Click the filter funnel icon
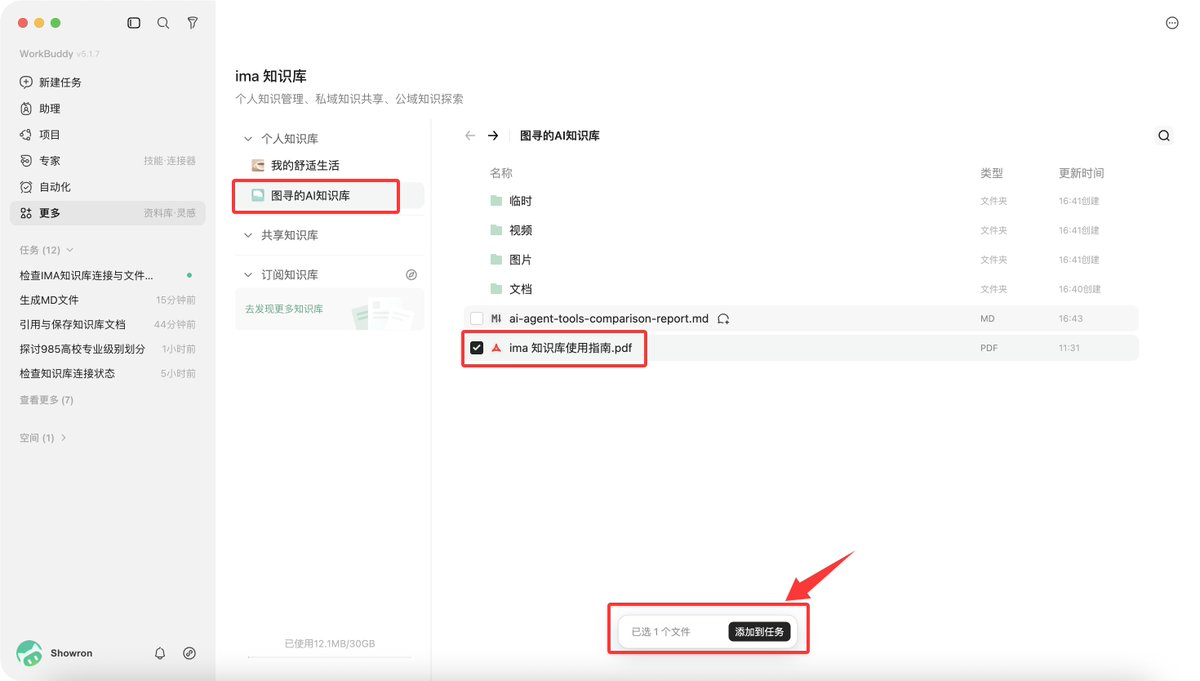The image size is (1200, 681). point(192,23)
